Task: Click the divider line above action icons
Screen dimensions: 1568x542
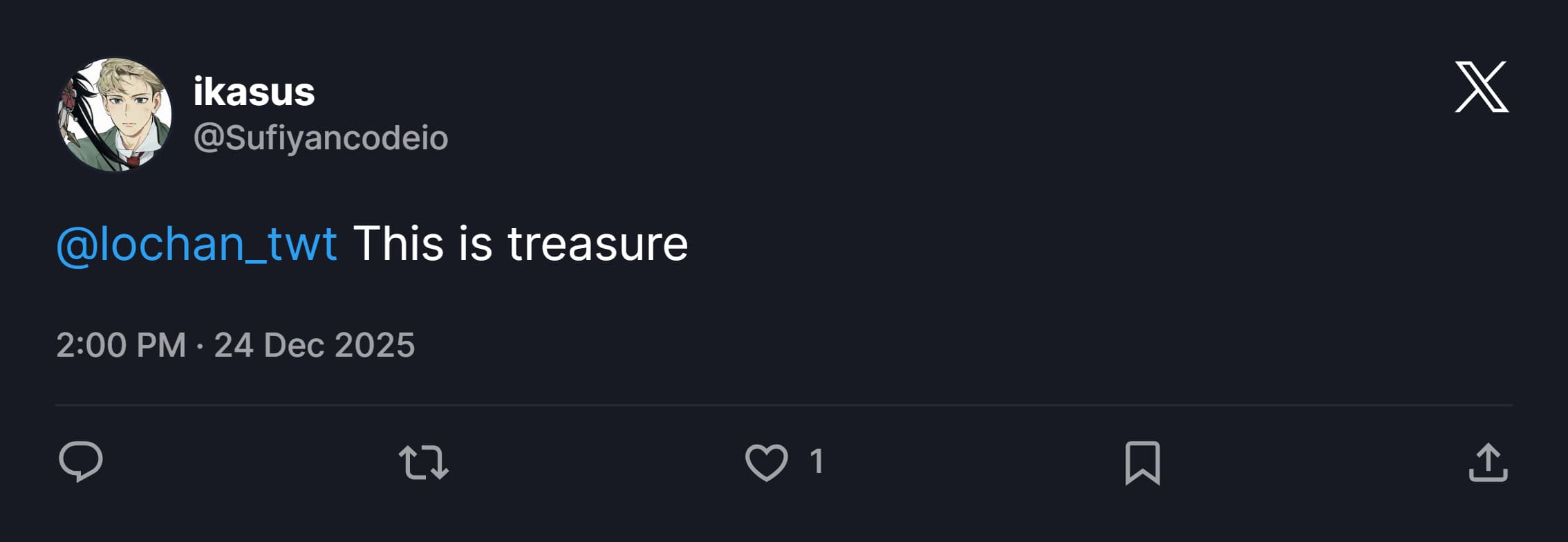Action: [784, 404]
